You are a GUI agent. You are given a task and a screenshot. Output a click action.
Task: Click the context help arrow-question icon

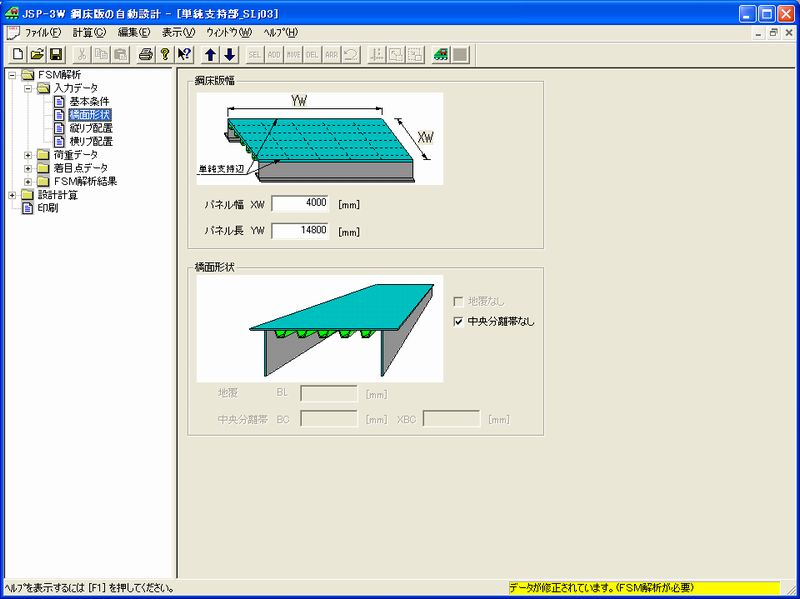pos(184,54)
